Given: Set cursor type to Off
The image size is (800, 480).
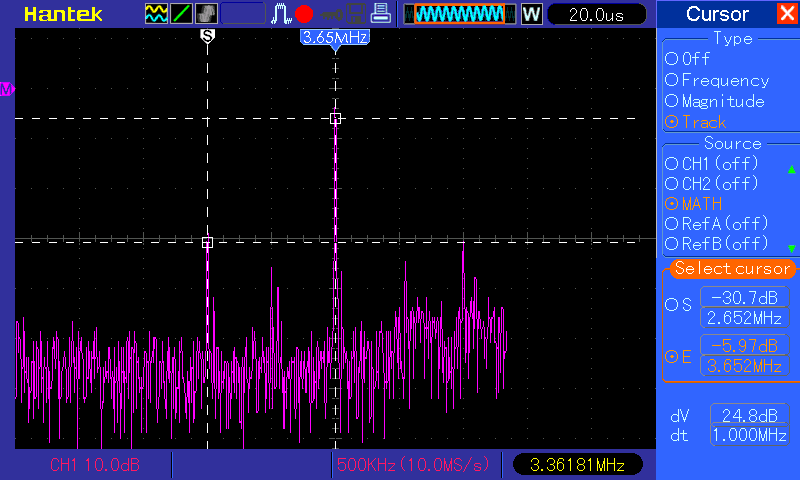Looking at the screenshot, I should pyautogui.click(x=671, y=59).
